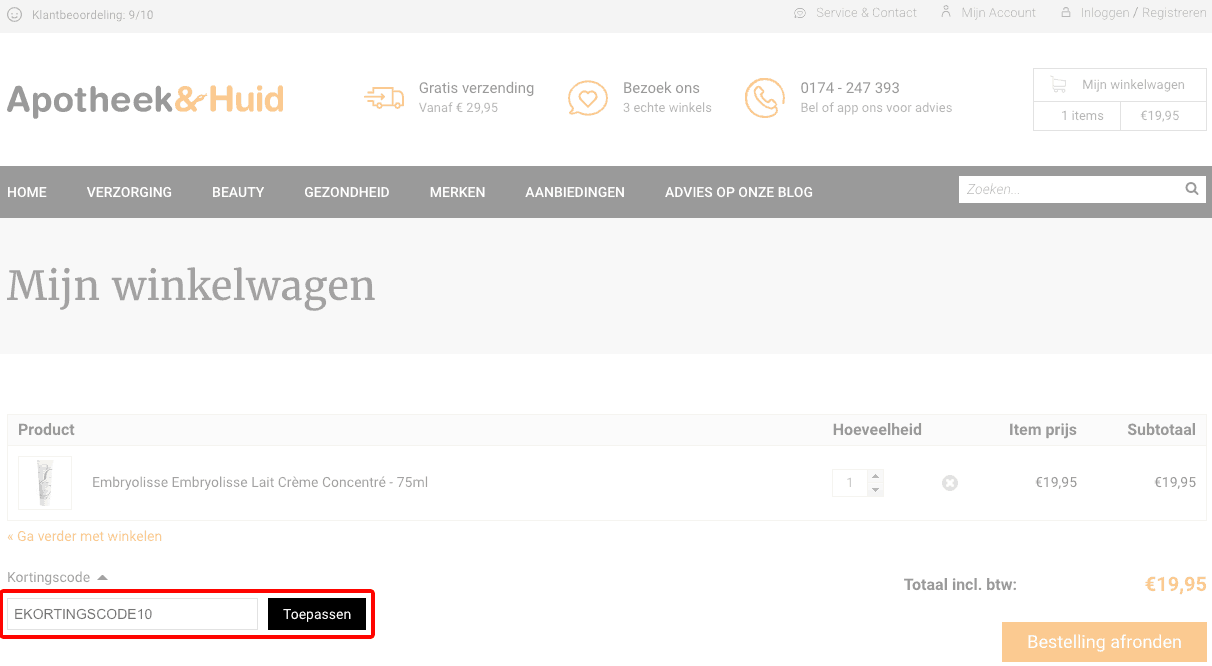The image size is (1212, 666).
Task: Click the Klantbeoordeling: 9/10 text
Action: 93,15
